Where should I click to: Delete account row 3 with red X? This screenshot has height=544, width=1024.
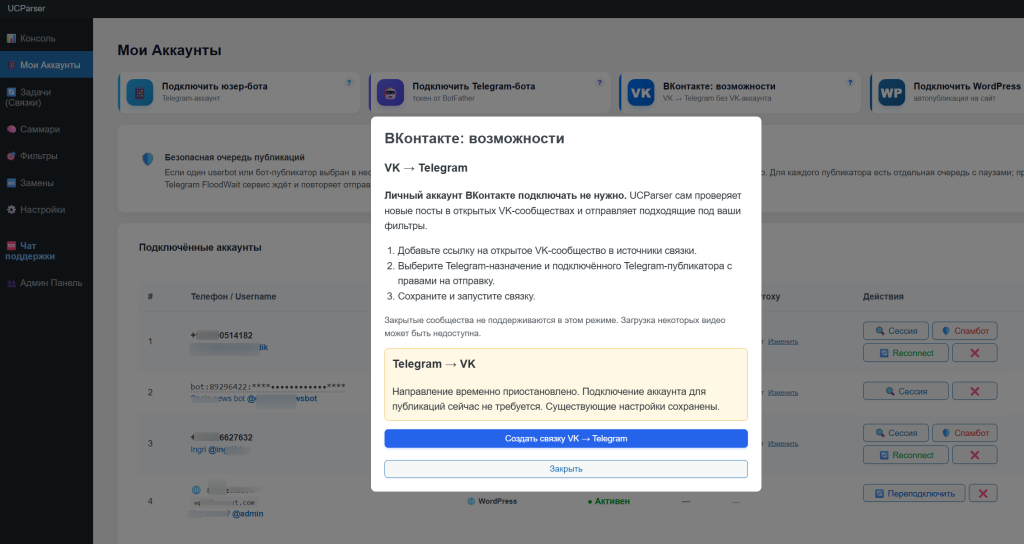click(x=974, y=455)
